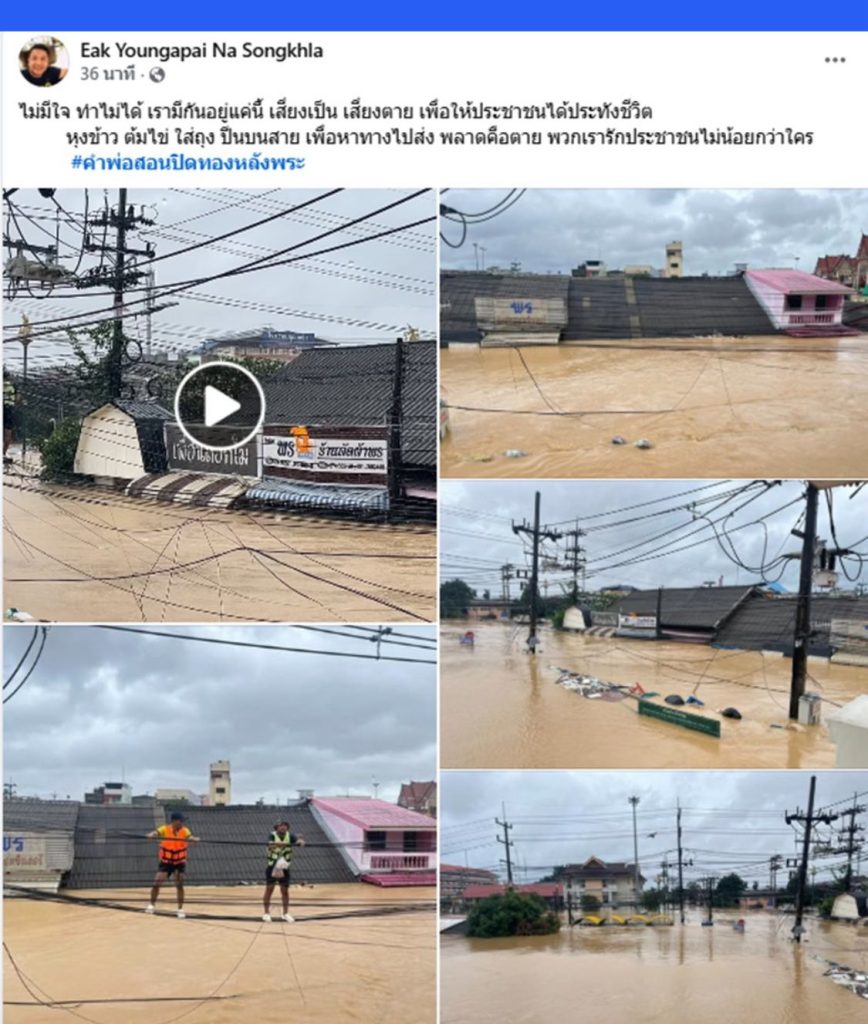Screen dimensions: 868x1024
Task: Click the man in orange life vest
Action: [x=171, y=865]
